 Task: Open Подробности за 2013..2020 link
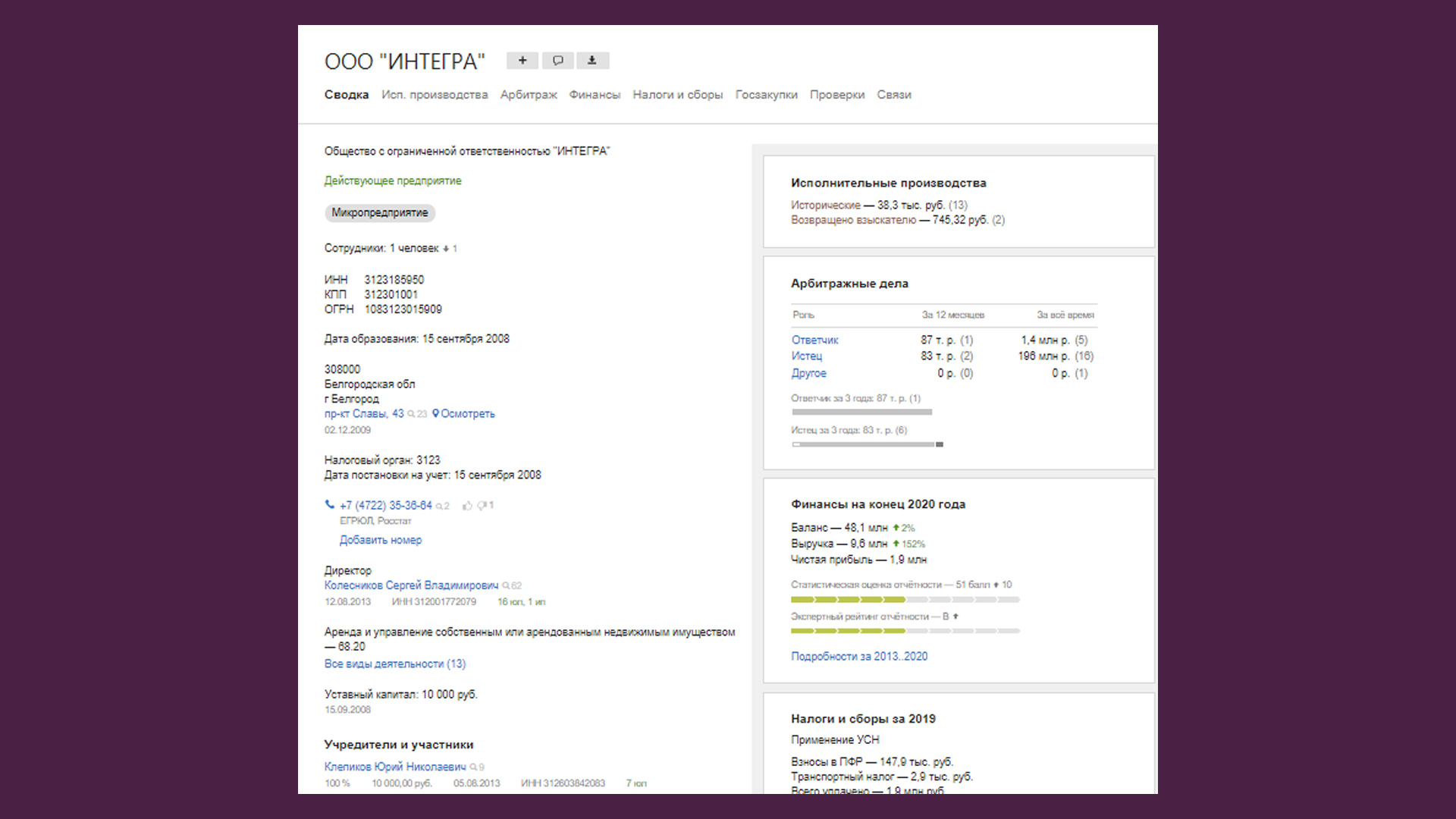click(859, 657)
